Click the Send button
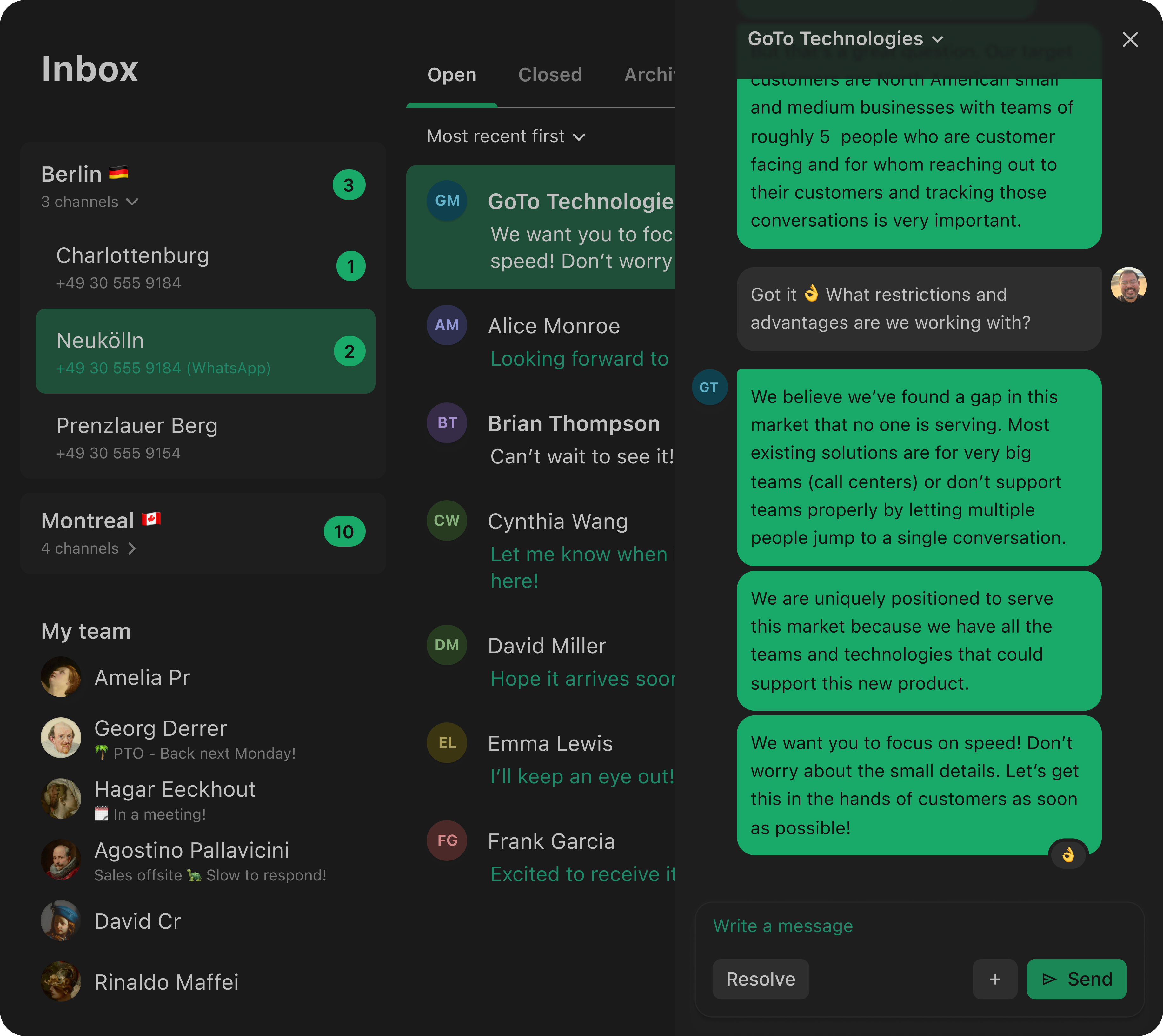This screenshot has height=1036, width=1163. pos(1076,979)
